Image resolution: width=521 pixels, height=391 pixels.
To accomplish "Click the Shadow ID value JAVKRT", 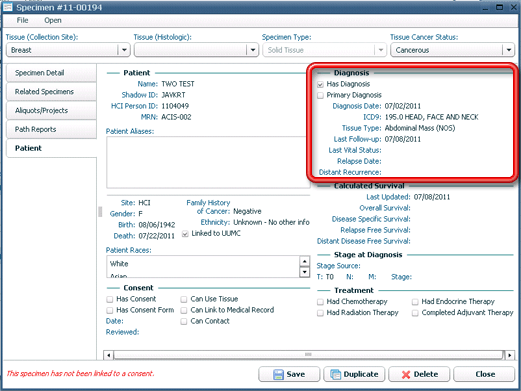I will pyautogui.click(x=173, y=95).
